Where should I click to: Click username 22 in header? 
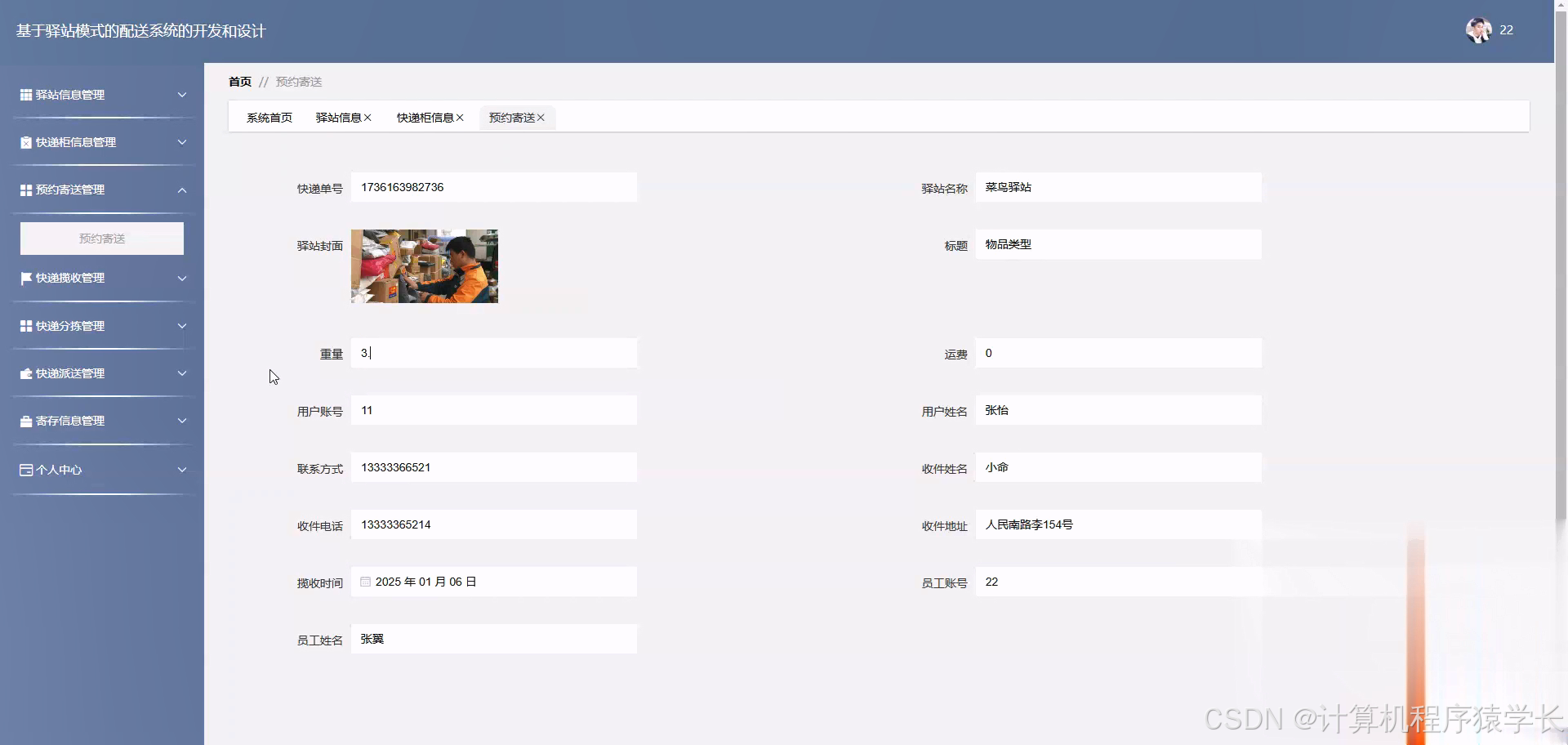(1506, 30)
